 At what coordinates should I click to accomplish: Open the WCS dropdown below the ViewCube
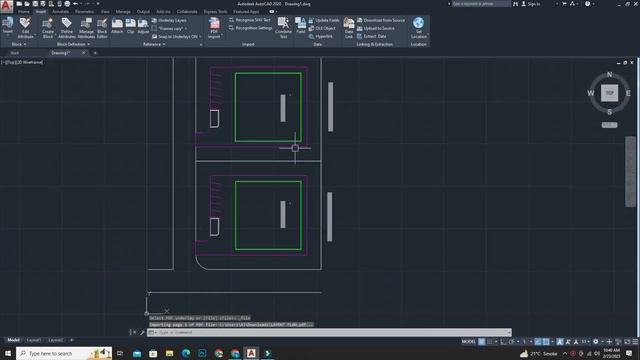click(x=609, y=125)
